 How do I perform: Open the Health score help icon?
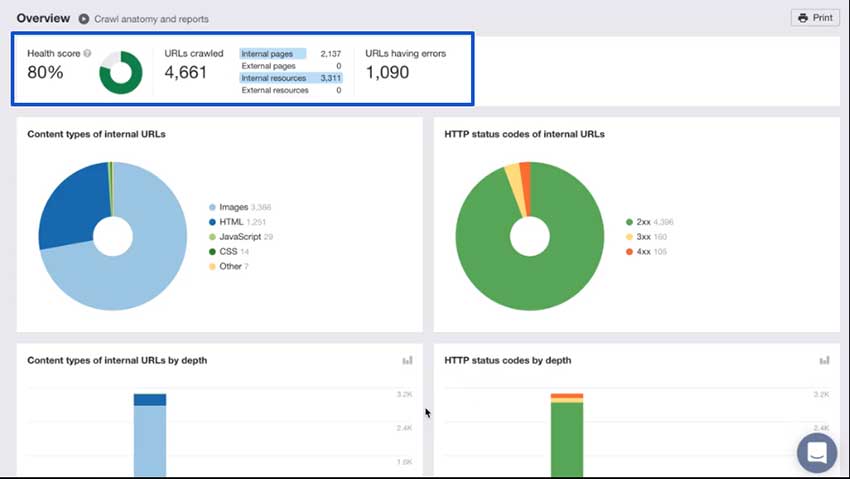click(87, 53)
